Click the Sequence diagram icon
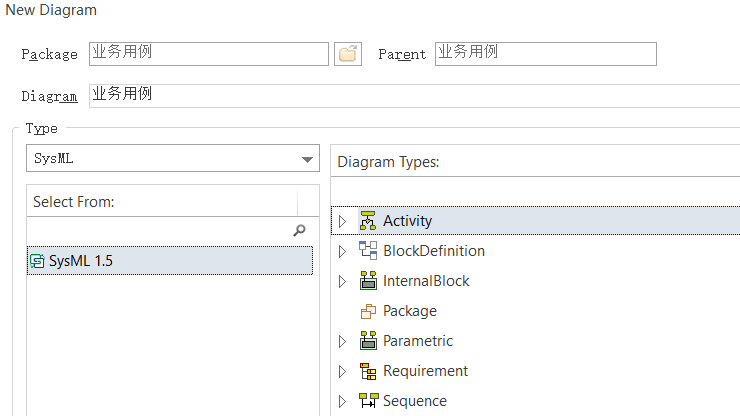This screenshot has width=740, height=416. click(368, 401)
